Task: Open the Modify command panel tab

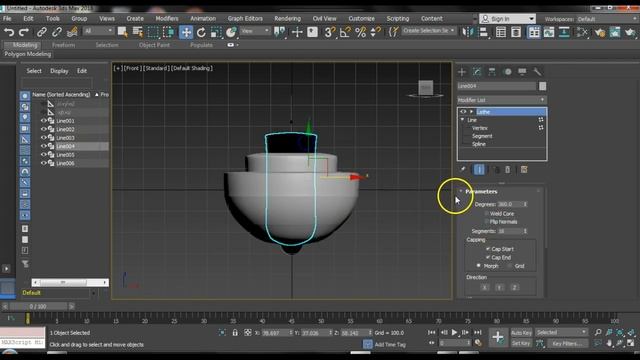Action: click(x=477, y=72)
